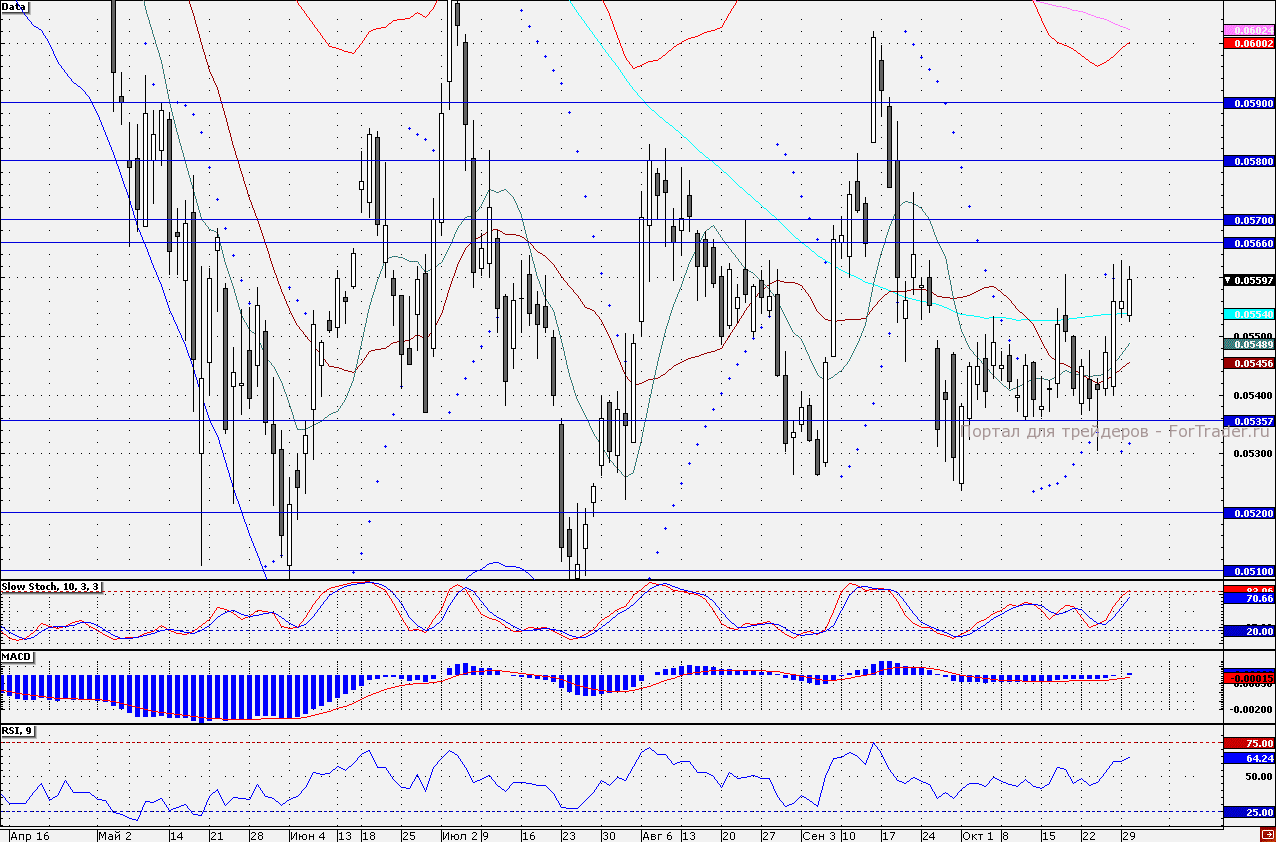Click the RSI current value 64.24 tag
This screenshot has height=842, width=1276.
[x=1249, y=758]
